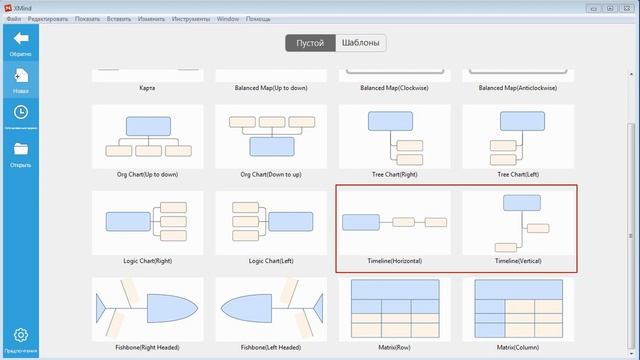Viewport: 640px width, 360px height.
Task: Pick the Logic Chart(Right) structure
Action: pyautogui.click(x=148, y=223)
